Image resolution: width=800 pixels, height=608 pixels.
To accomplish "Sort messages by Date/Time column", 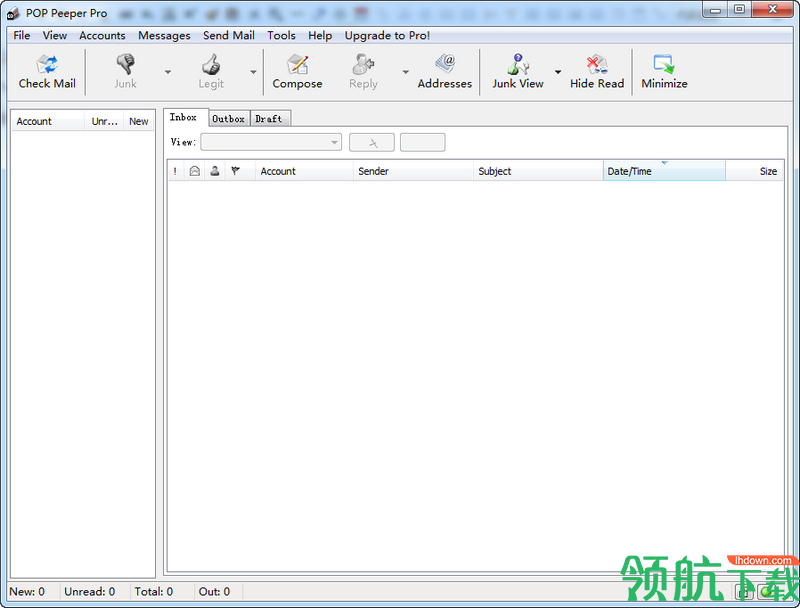I will 664,171.
